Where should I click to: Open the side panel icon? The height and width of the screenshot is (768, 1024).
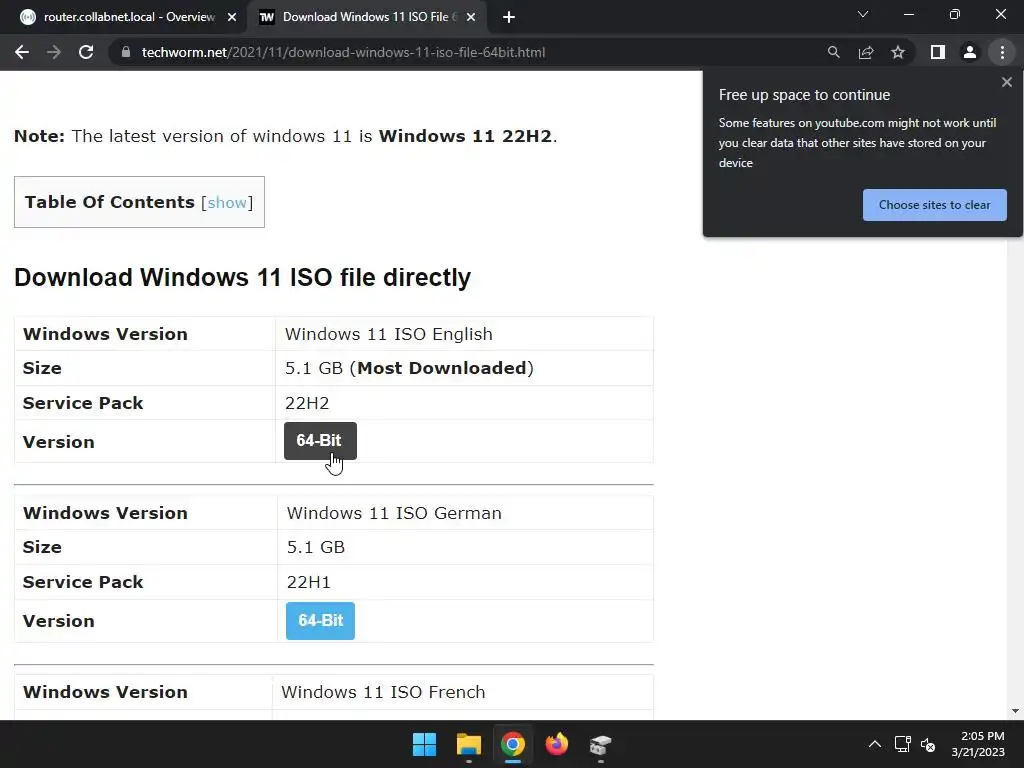(938, 52)
